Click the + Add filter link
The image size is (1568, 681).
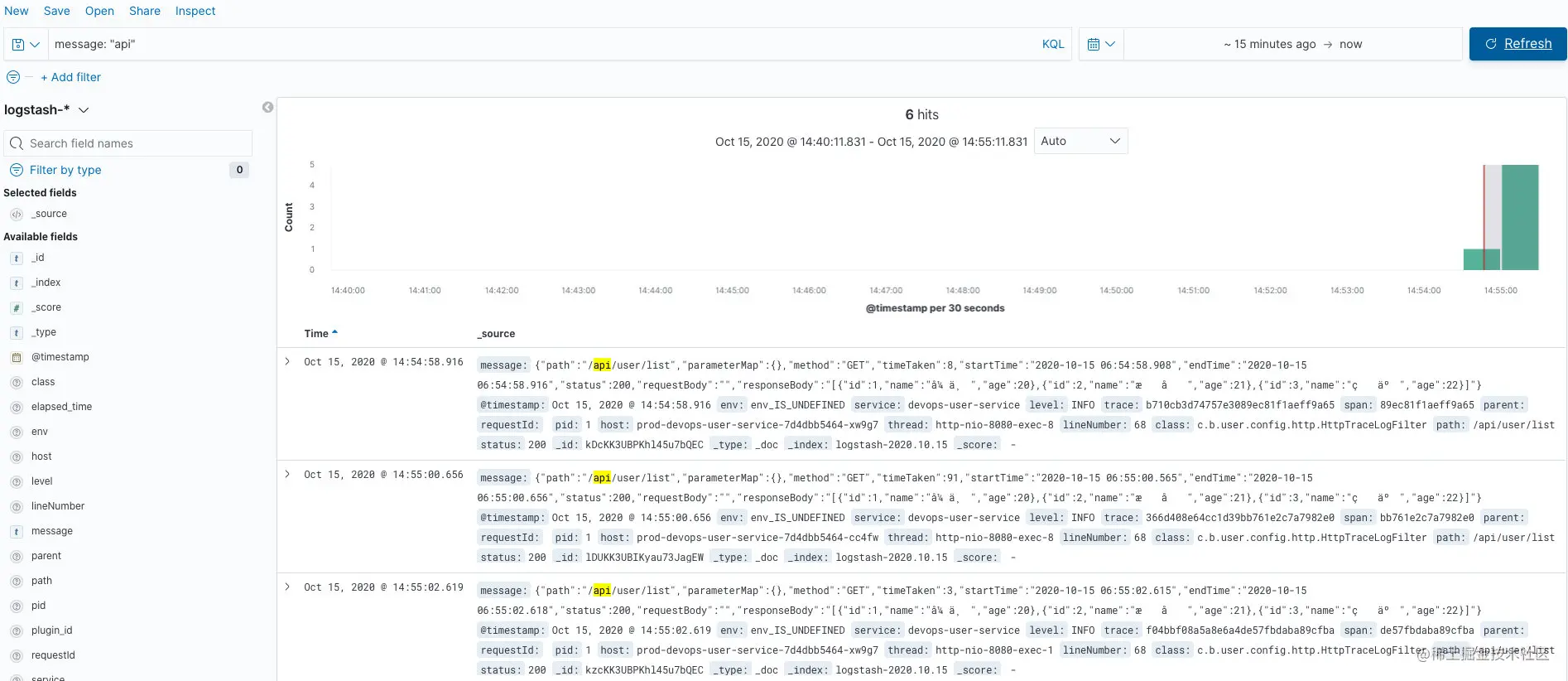click(x=71, y=77)
